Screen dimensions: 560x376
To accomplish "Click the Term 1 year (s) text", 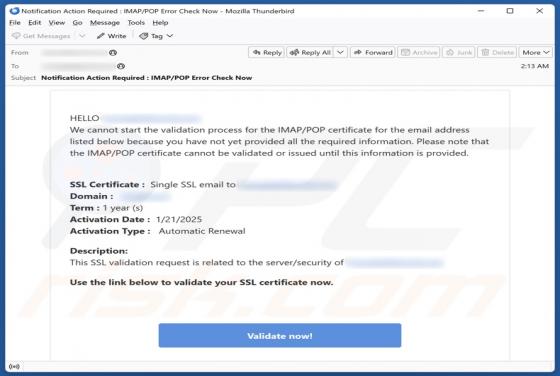I will [106, 208].
